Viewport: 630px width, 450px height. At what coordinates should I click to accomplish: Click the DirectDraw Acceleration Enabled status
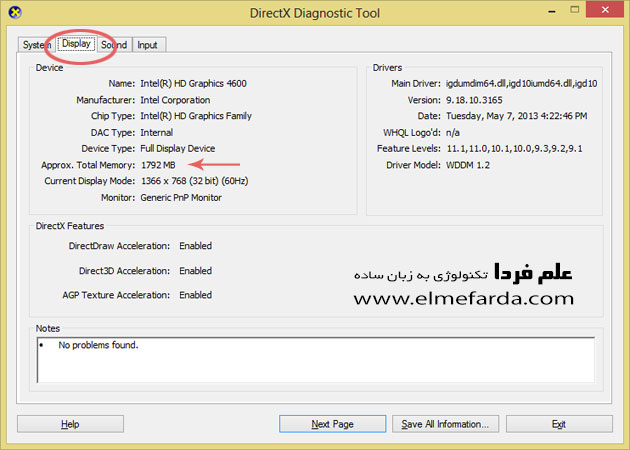(x=195, y=246)
